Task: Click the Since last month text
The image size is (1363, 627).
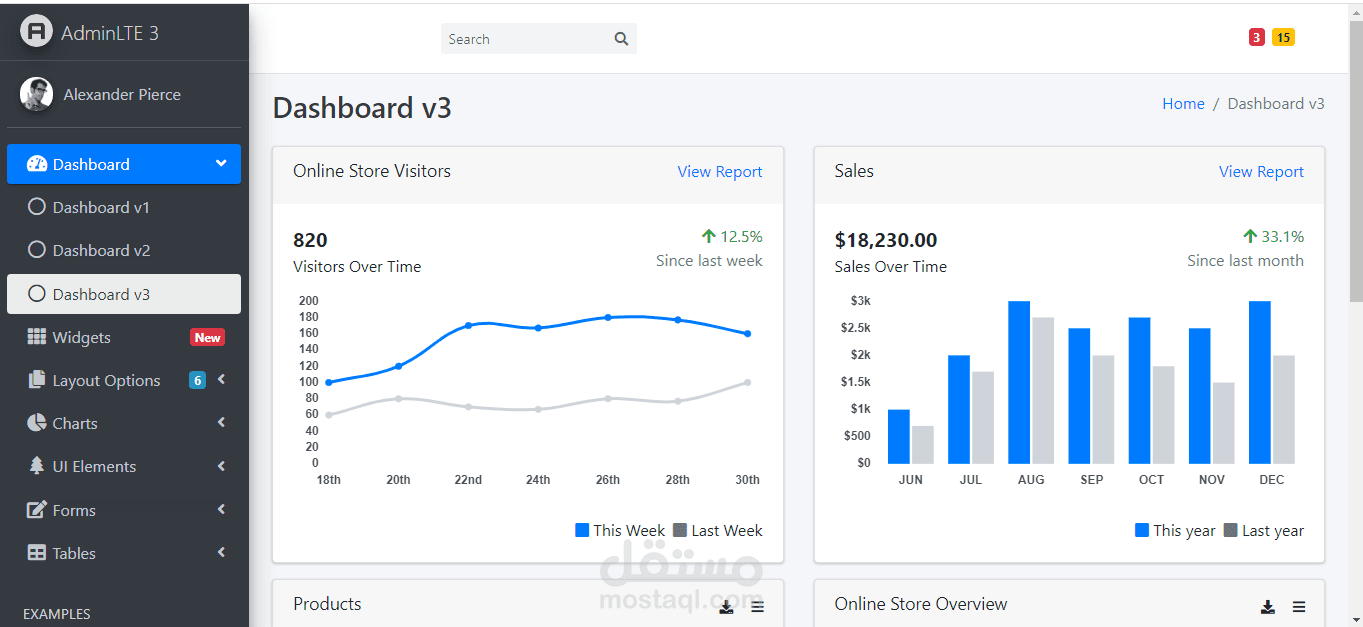Action: (1245, 260)
